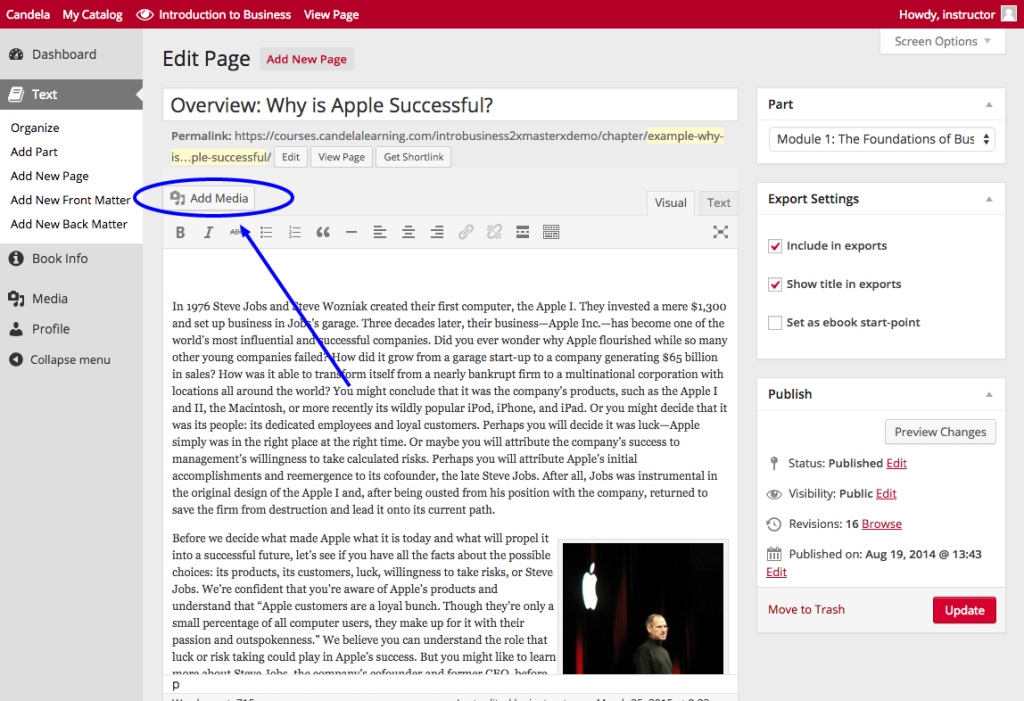Check Set as ebook start-point

[x=775, y=323]
